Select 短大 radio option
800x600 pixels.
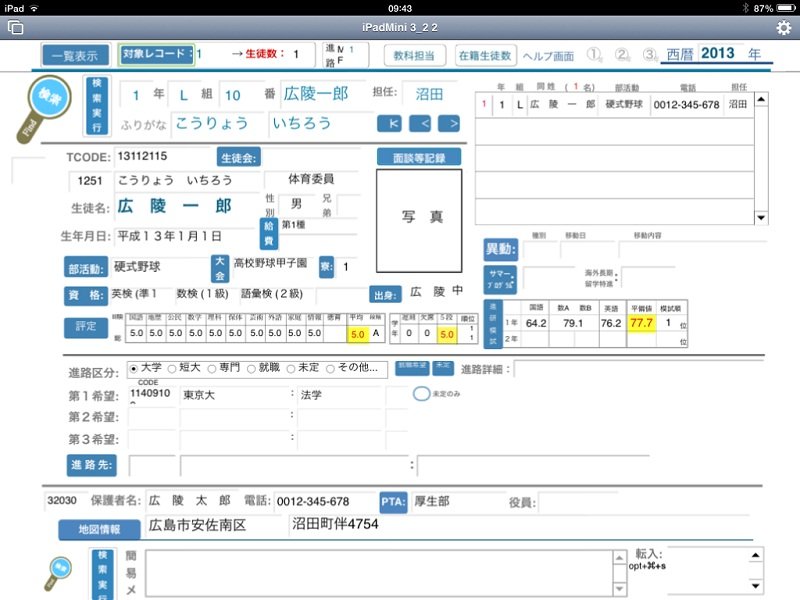(172, 368)
